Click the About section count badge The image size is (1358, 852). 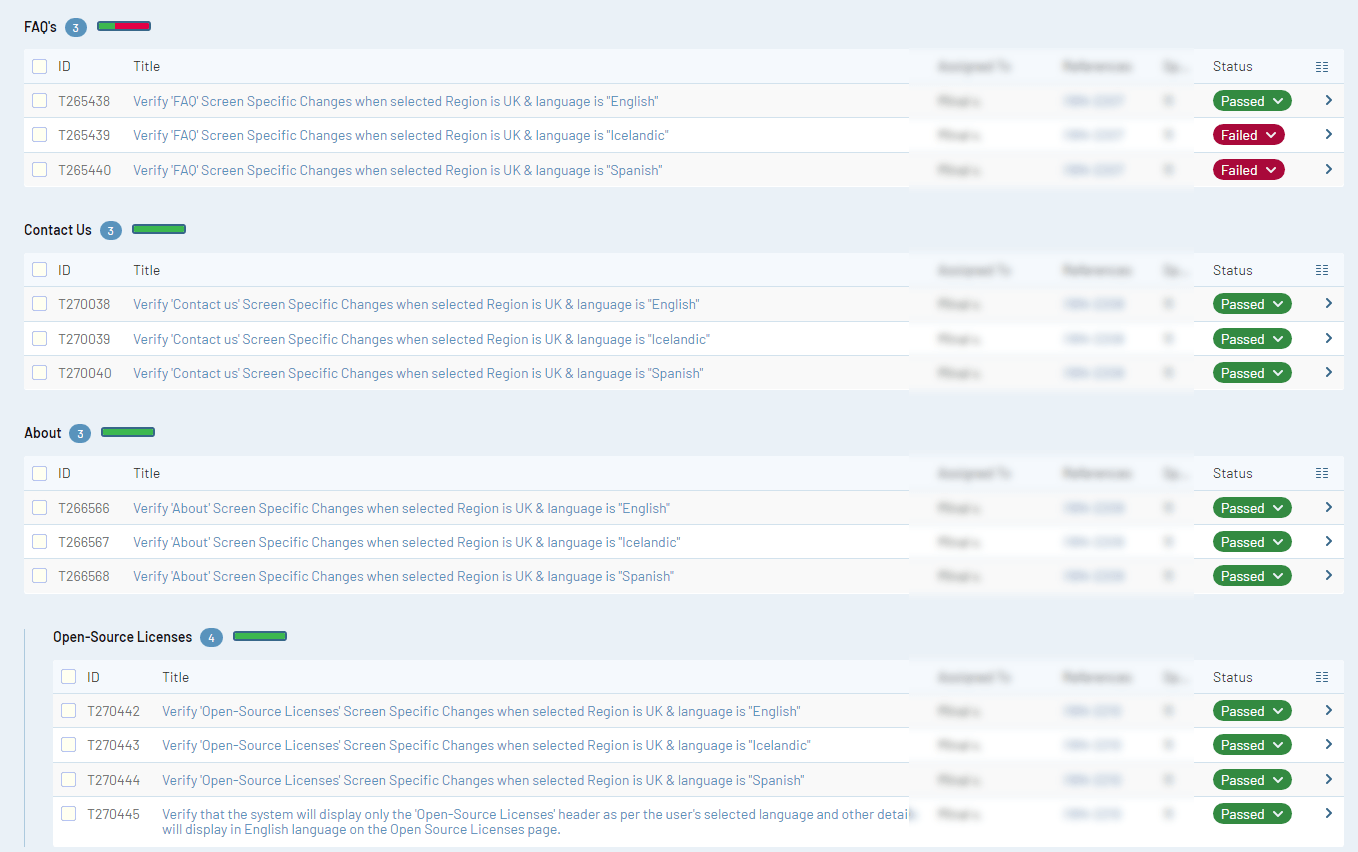click(x=80, y=433)
